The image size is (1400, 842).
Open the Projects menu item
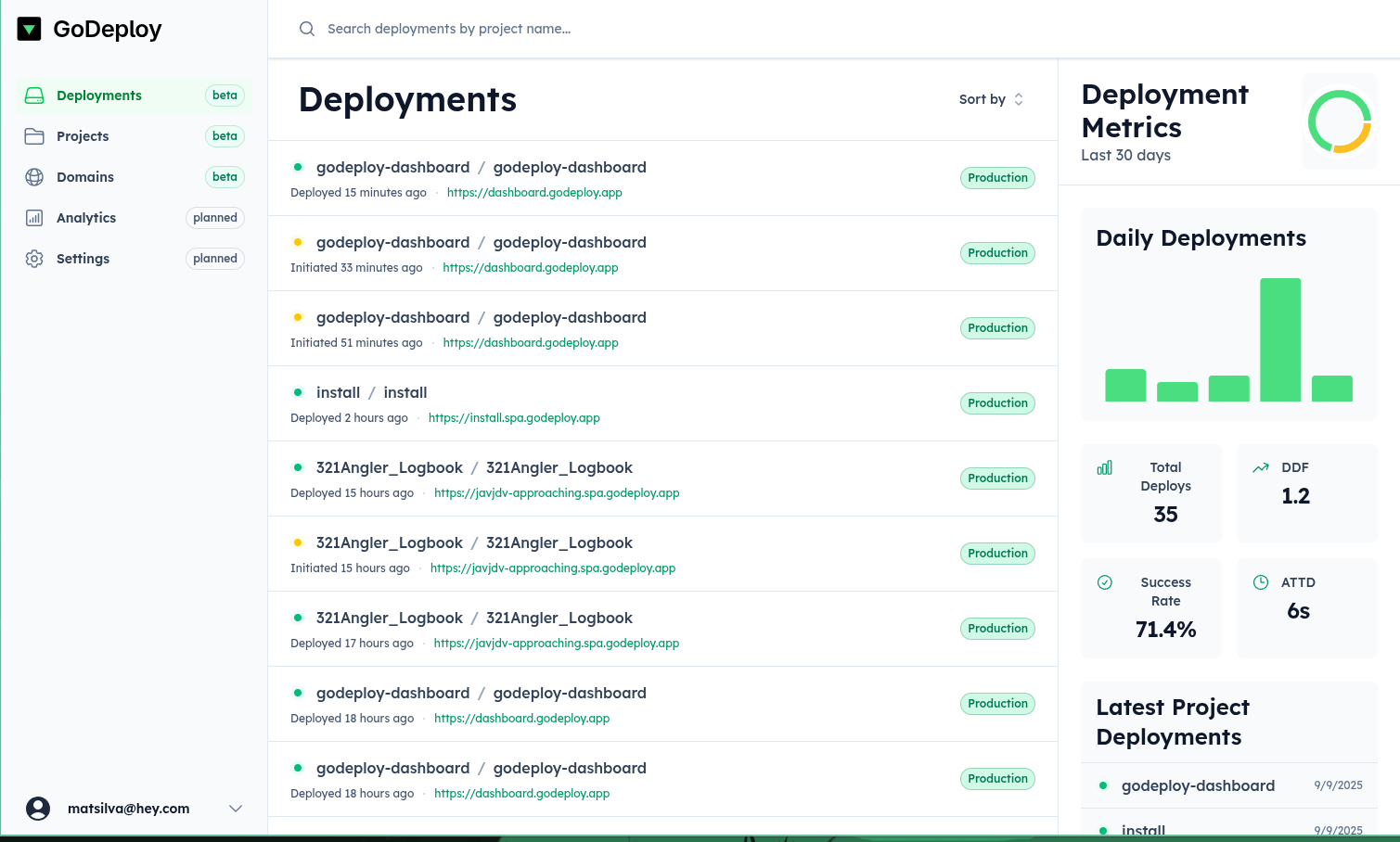[83, 136]
